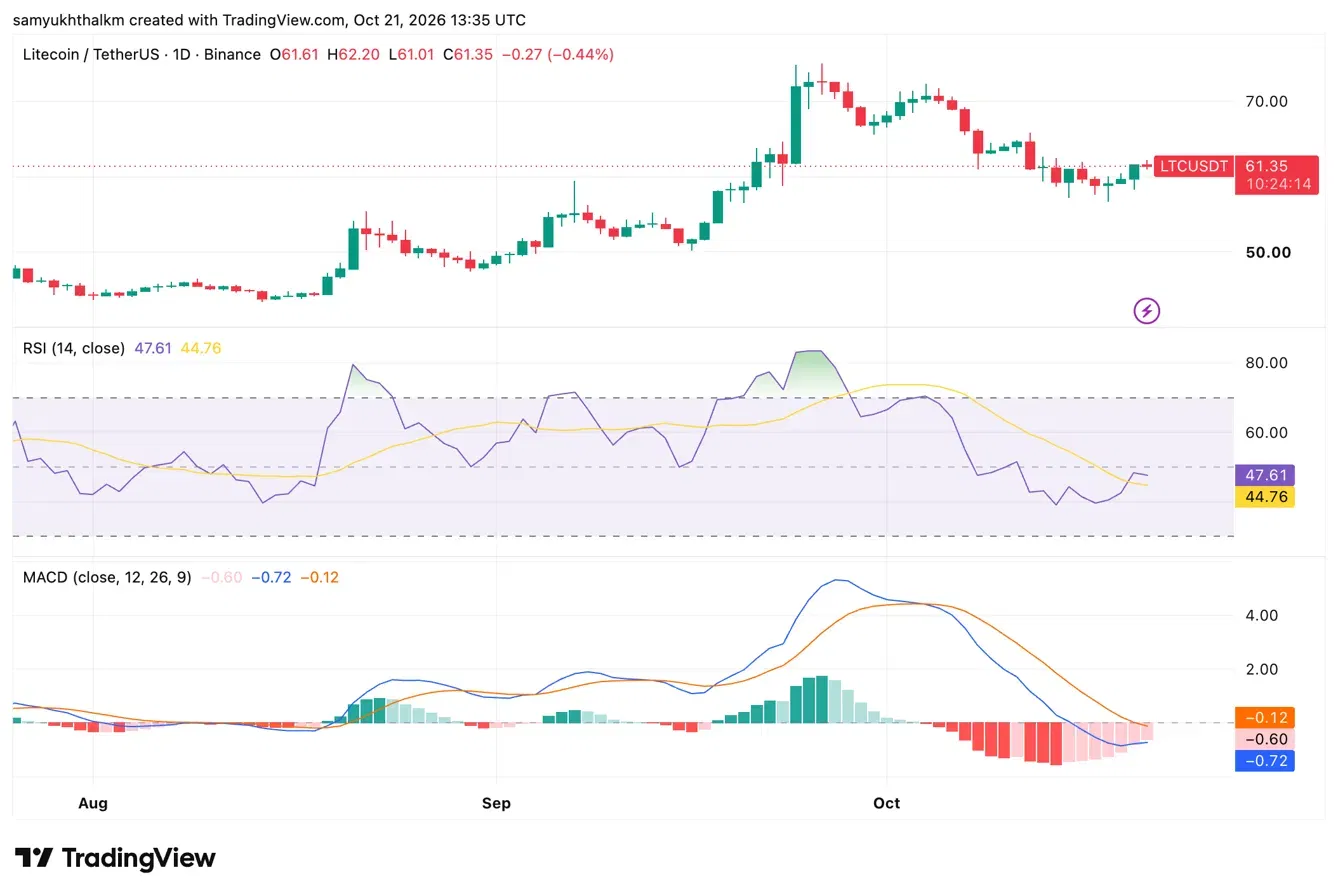Click the 2.00 MACD axis label
The width and height of the screenshot is (1338, 896).
coord(1262,669)
